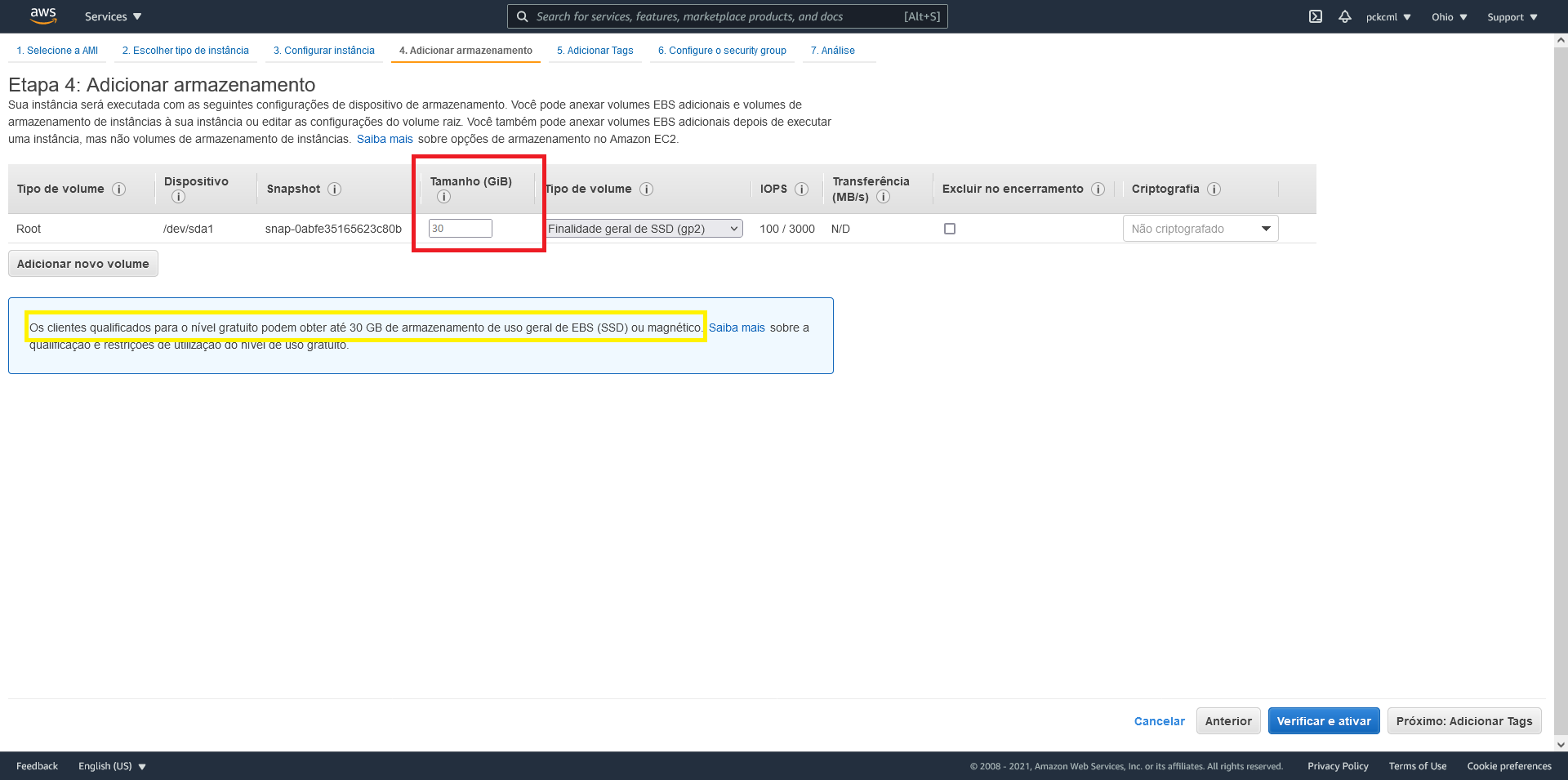
Task: Open the Excluir no encerramento info icon
Action: 1099,189
